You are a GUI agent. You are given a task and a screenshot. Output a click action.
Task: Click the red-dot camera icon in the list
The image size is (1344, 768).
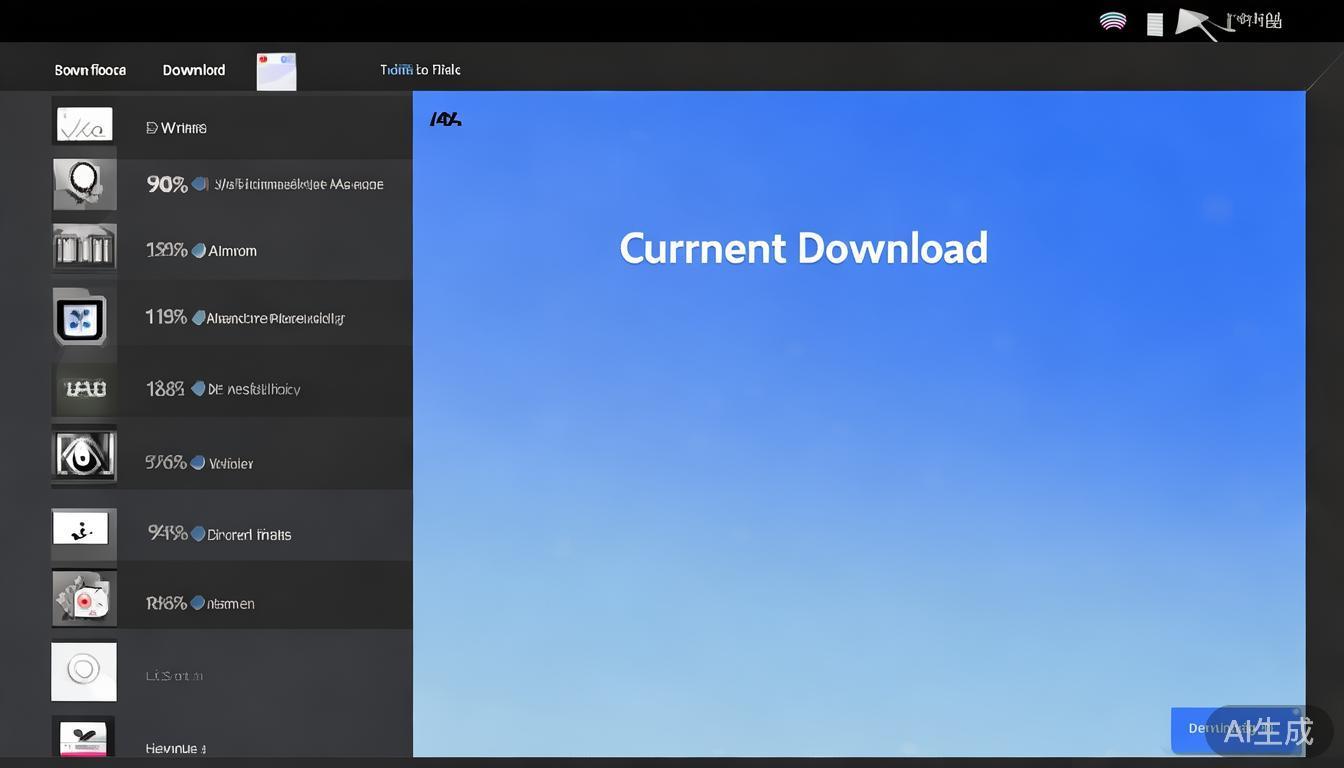pos(84,598)
